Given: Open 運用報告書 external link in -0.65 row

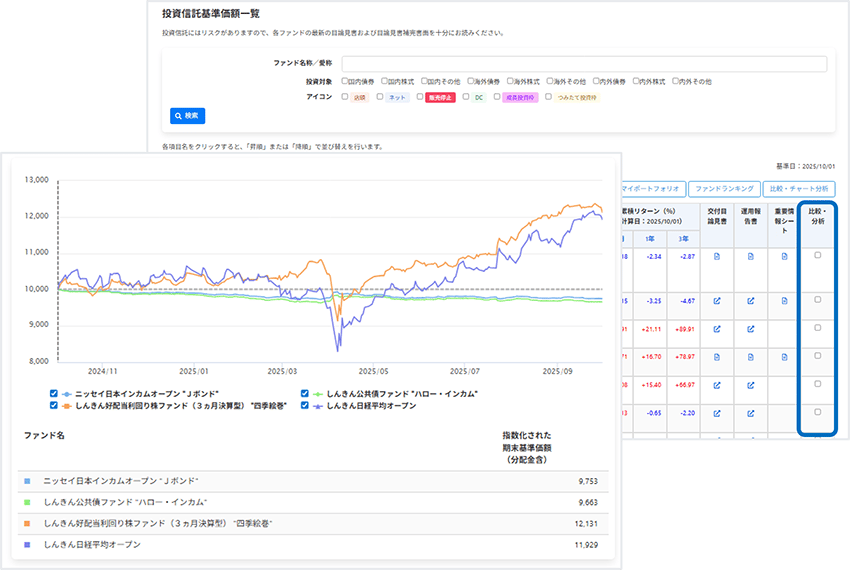Looking at the screenshot, I should [x=751, y=413].
